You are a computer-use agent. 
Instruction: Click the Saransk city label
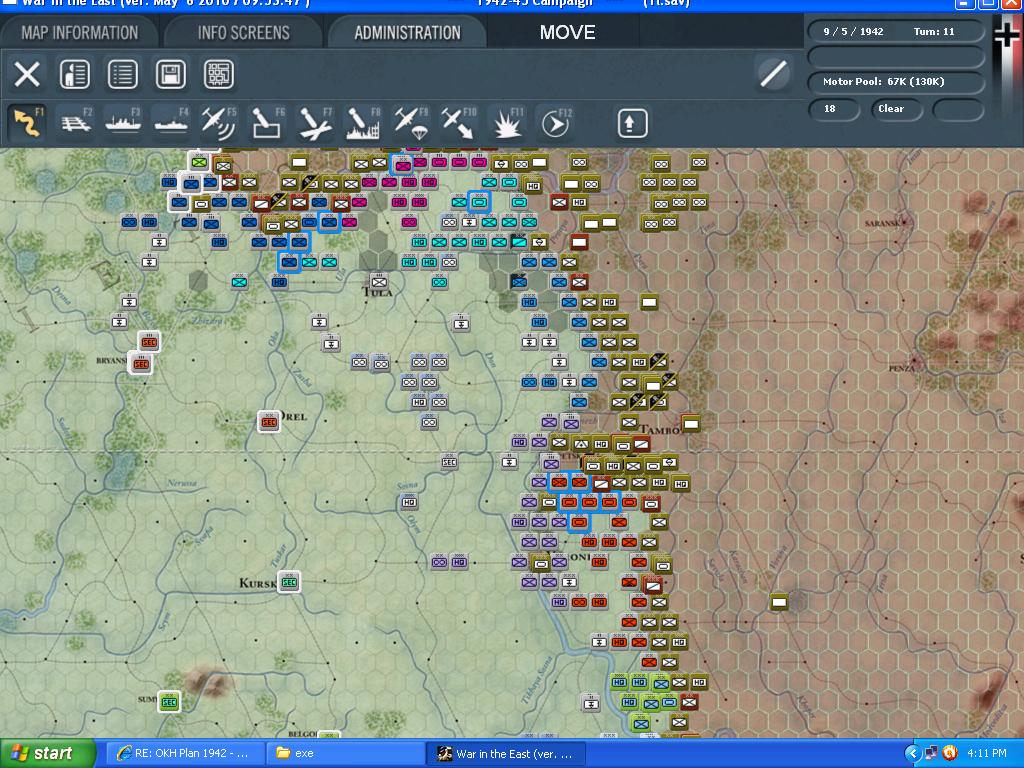click(x=883, y=223)
